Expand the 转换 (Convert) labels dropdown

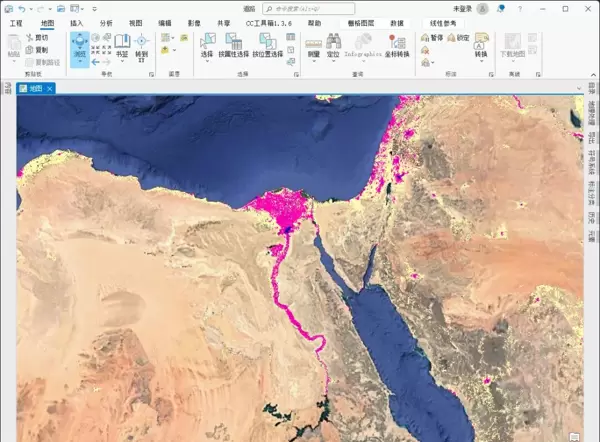coord(481,64)
